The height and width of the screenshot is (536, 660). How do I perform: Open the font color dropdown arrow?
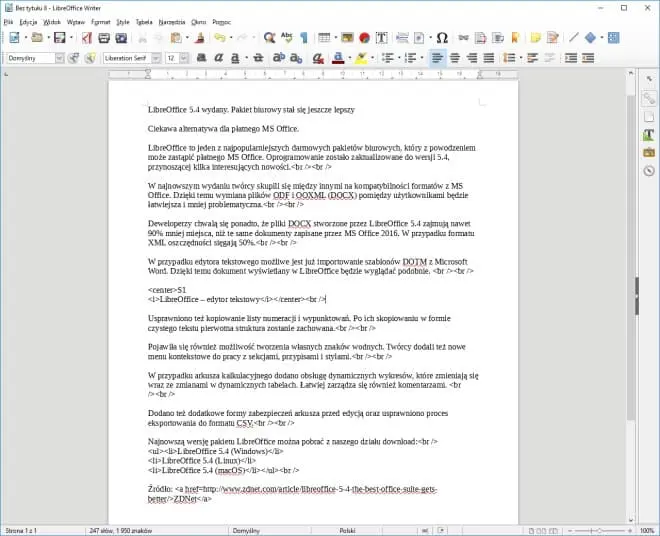(350, 58)
